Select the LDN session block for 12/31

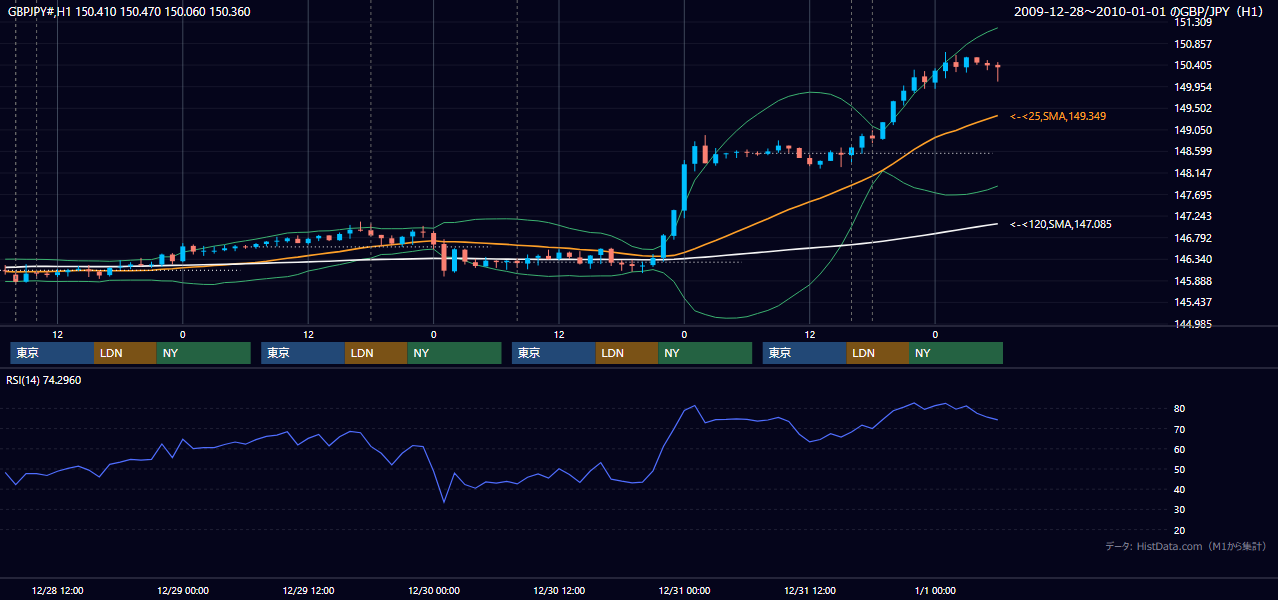(x=878, y=353)
